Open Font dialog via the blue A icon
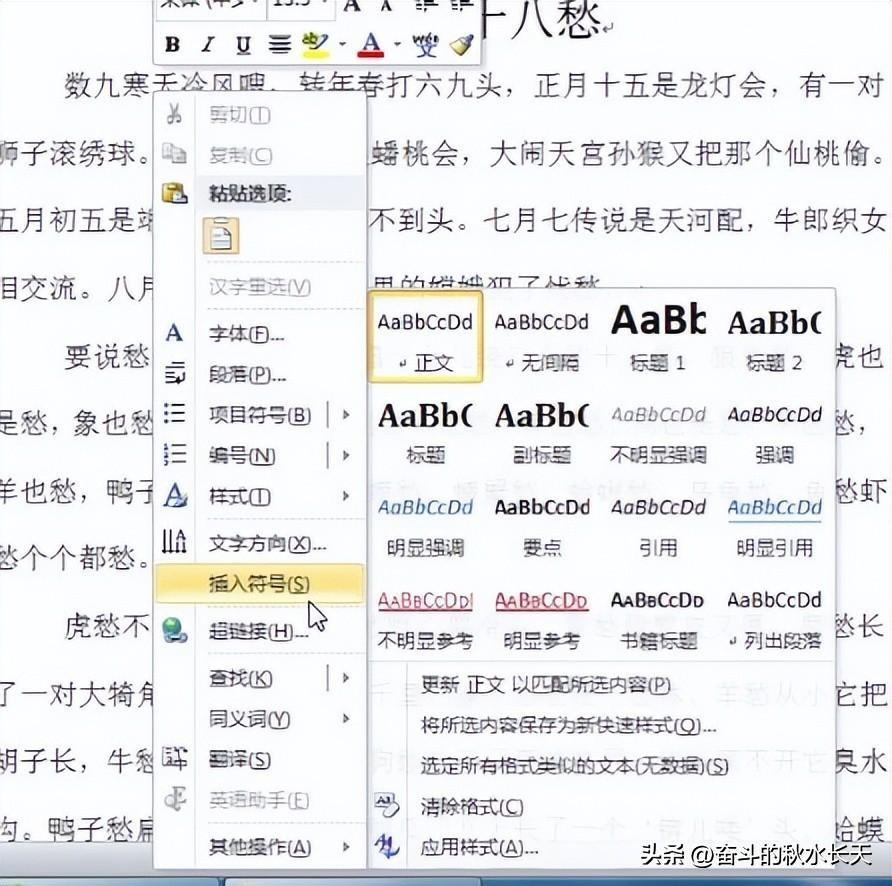Screen dimensions: 892x886 tap(174, 333)
